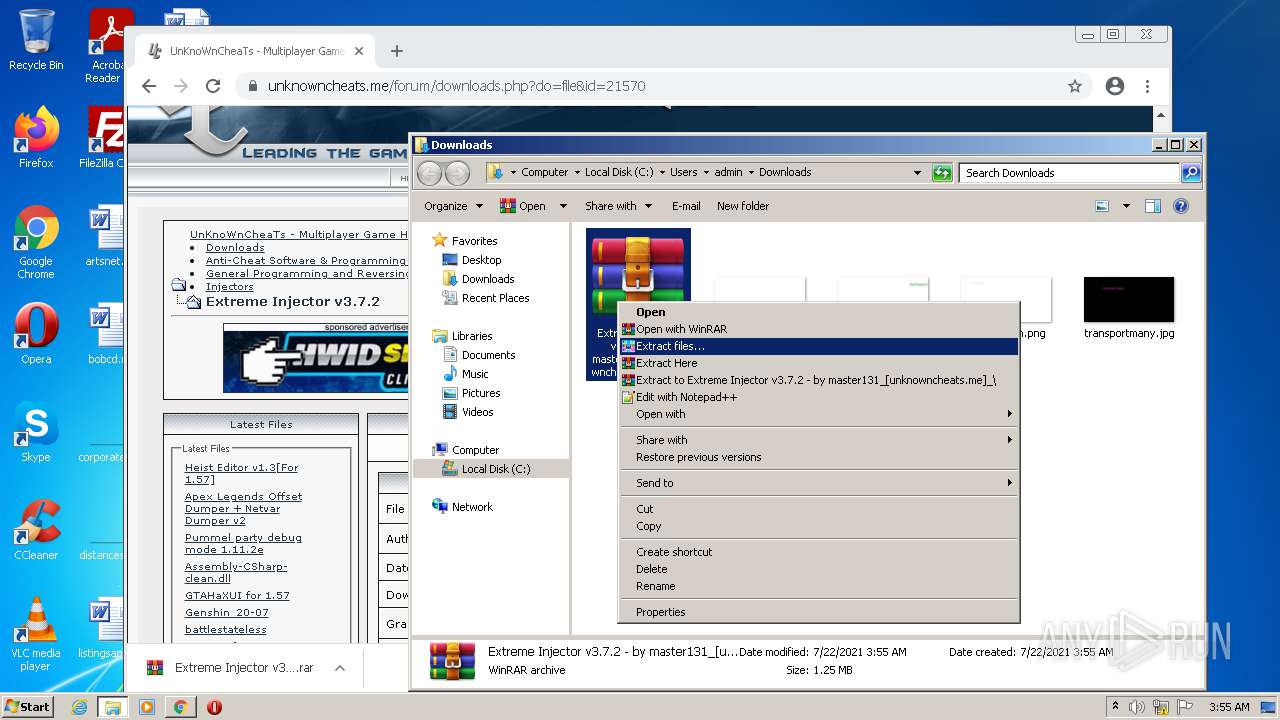Launch Firefox from the desktop
The image size is (1280, 720).
coord(36,138)
